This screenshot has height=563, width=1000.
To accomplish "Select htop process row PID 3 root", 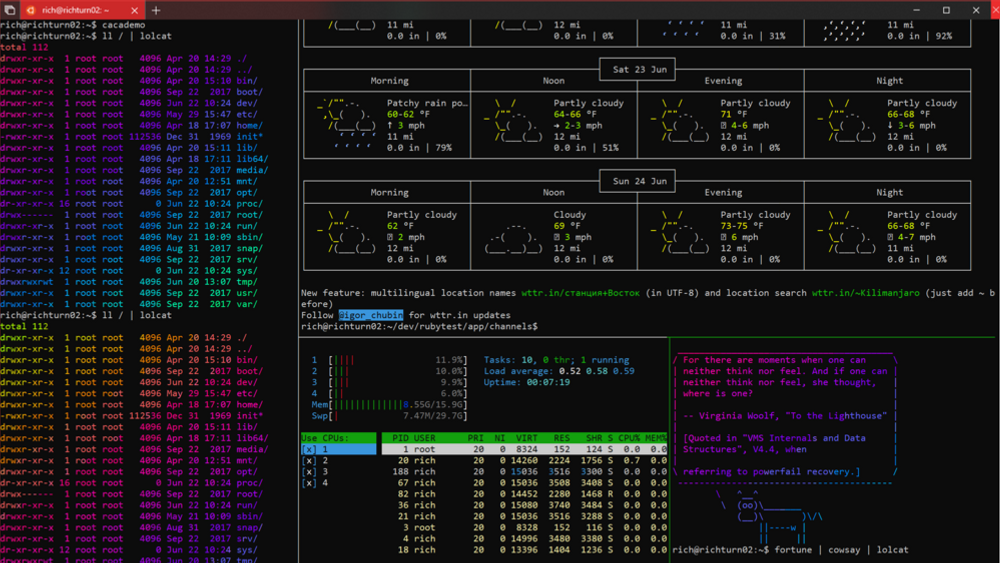I will pos(524,527).
